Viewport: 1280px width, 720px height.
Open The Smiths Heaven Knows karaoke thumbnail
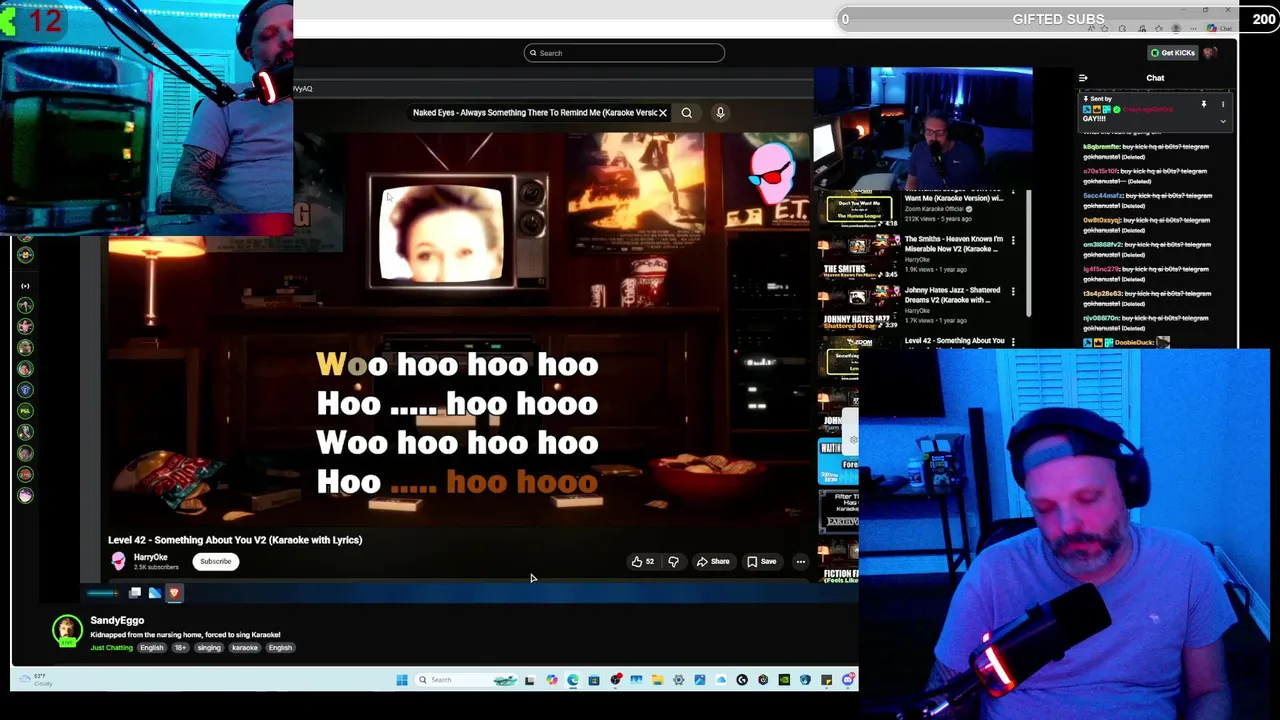pos(859,258)
